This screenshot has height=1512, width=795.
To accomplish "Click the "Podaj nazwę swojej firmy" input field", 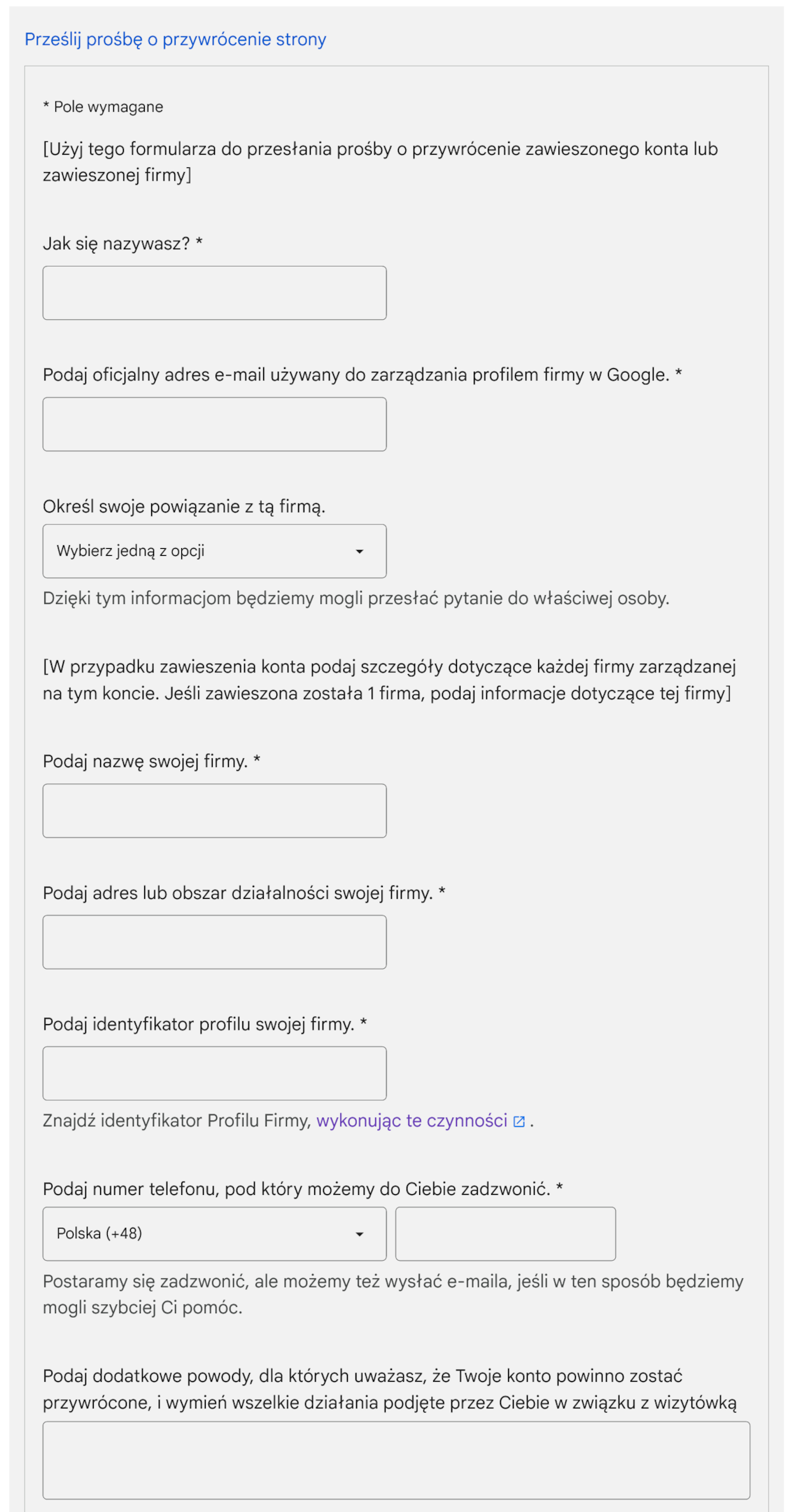I will (x=214, y=810).
